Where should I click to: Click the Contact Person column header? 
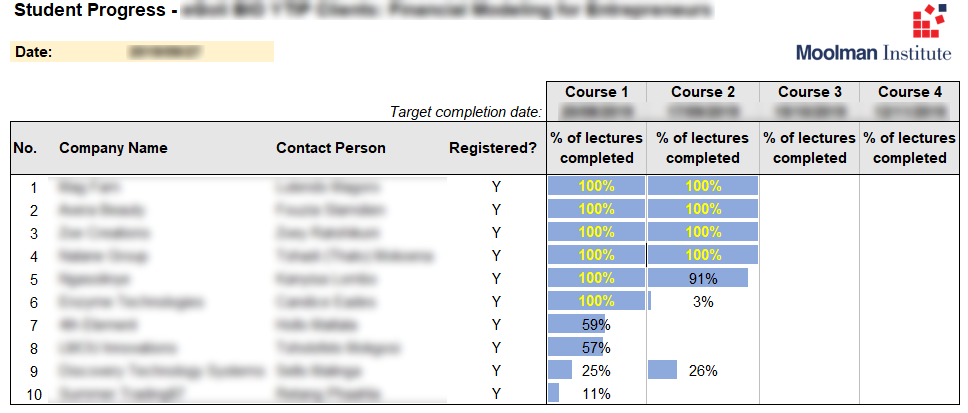point(331,148)
